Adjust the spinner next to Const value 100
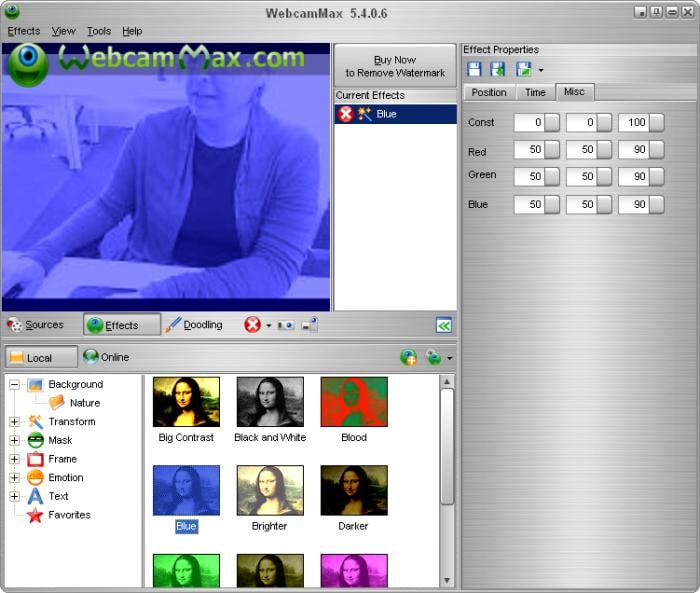700x593 pixels. (x=657, y=122)
